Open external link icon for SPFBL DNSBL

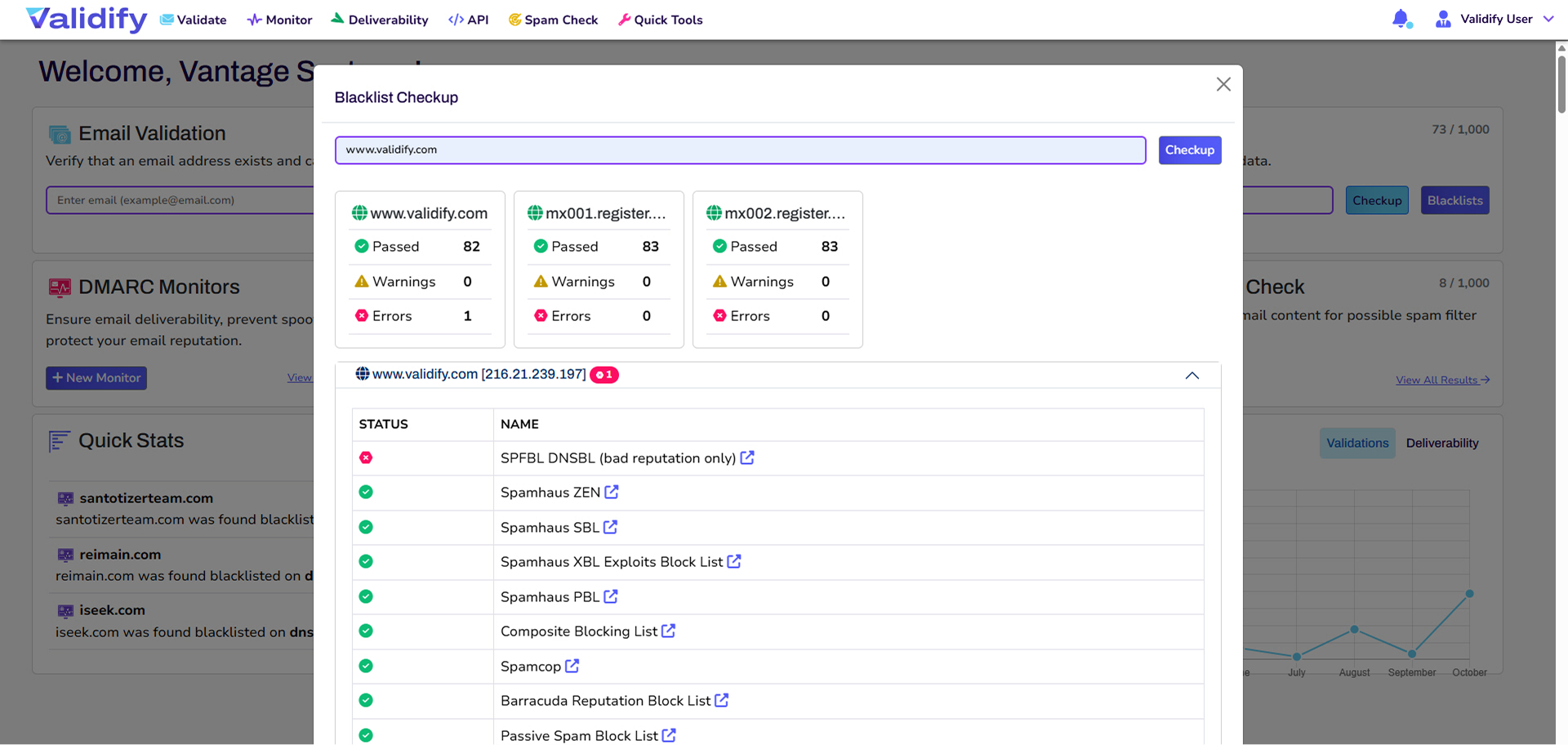[x=746, y=458]
